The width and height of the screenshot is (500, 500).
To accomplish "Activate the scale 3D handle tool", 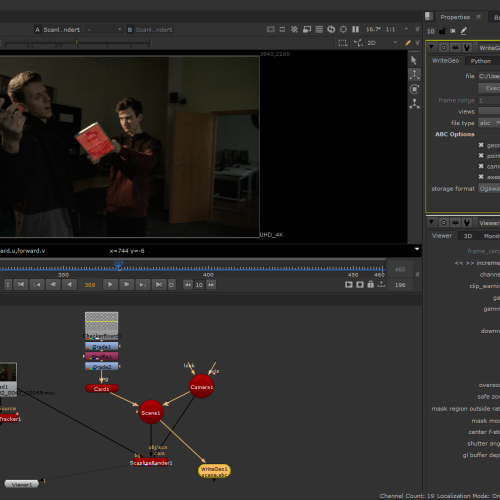I will pyautogui.click(x=414, y=104).
